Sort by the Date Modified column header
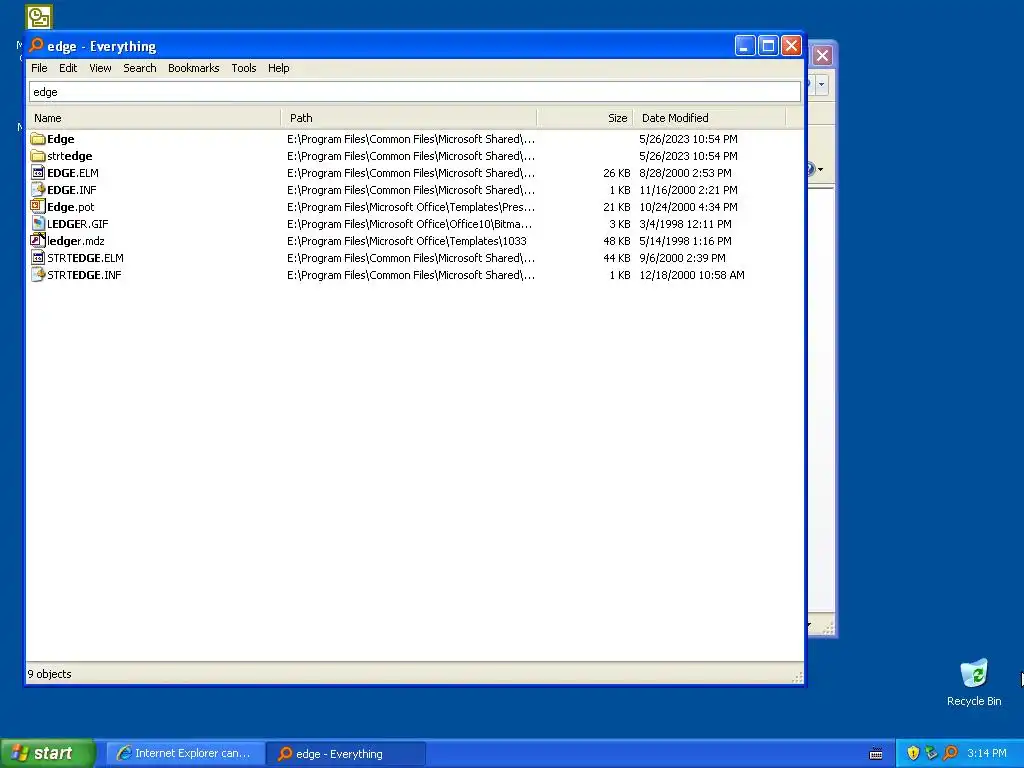This screenshot has height=768, width=1024. point(709,118)
